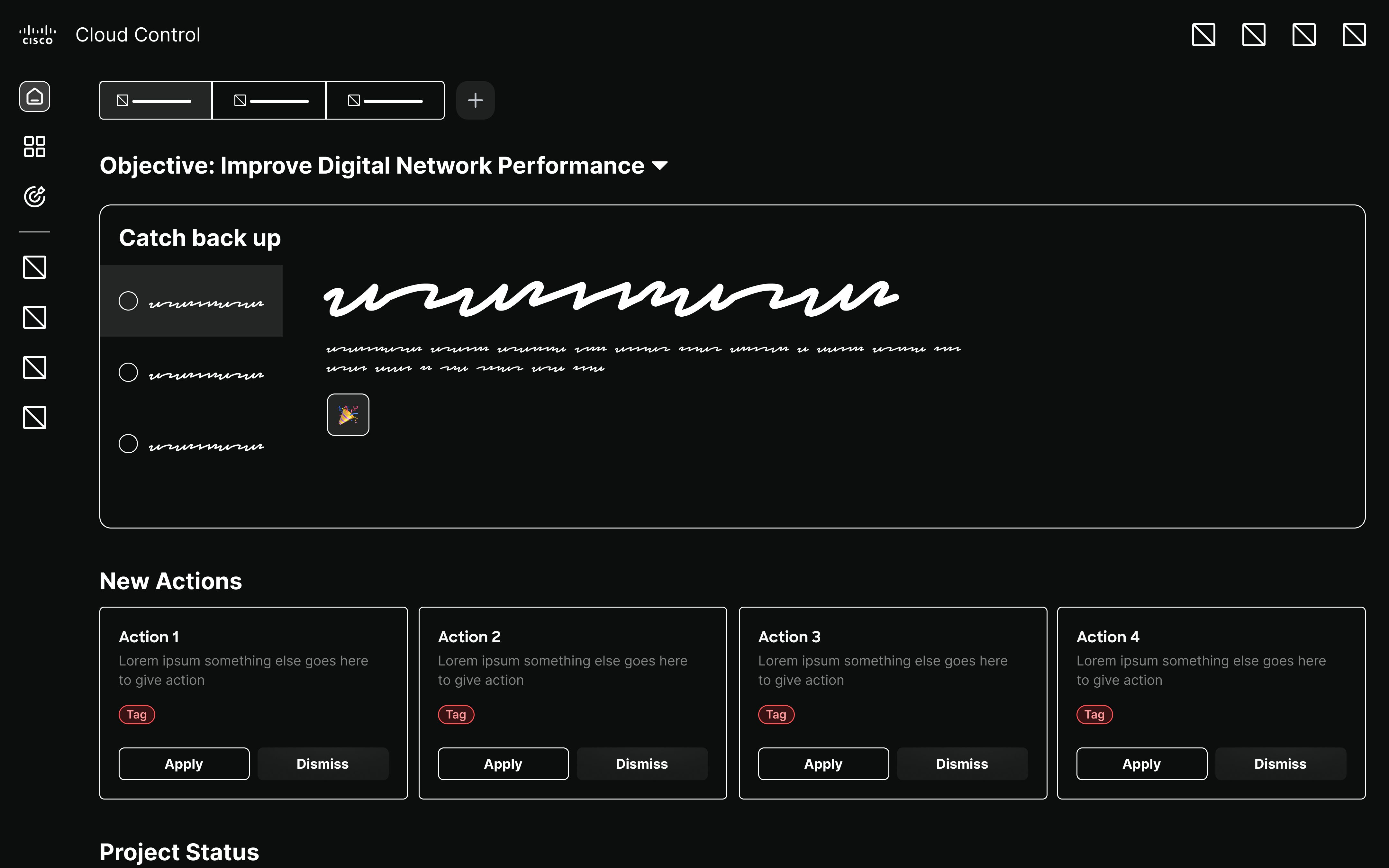Select the Home icon in the sidebar
Screen dimensions: 1389x868
point(34,96)
